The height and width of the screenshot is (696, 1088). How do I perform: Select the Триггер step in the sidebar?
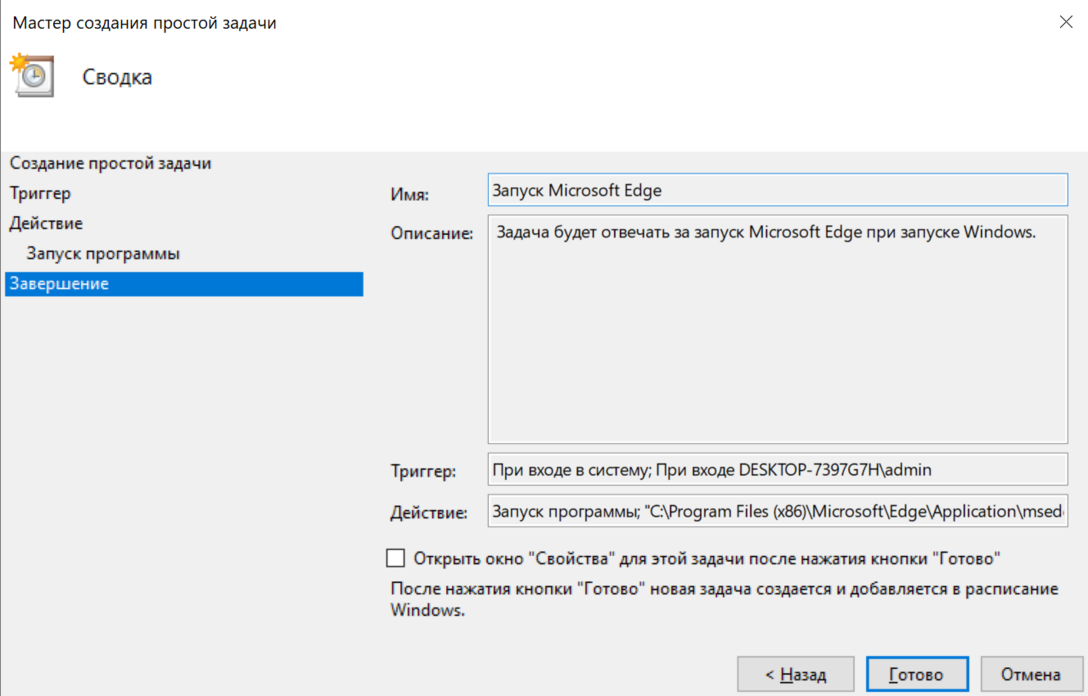click(x=40, y=193)
